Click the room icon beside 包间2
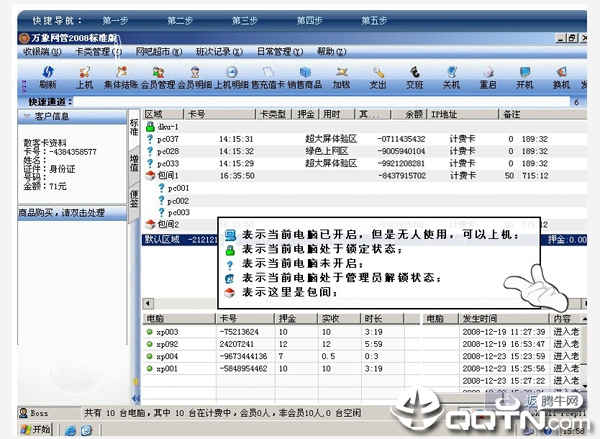Screen dimensions: 600x439 point(150,224)
